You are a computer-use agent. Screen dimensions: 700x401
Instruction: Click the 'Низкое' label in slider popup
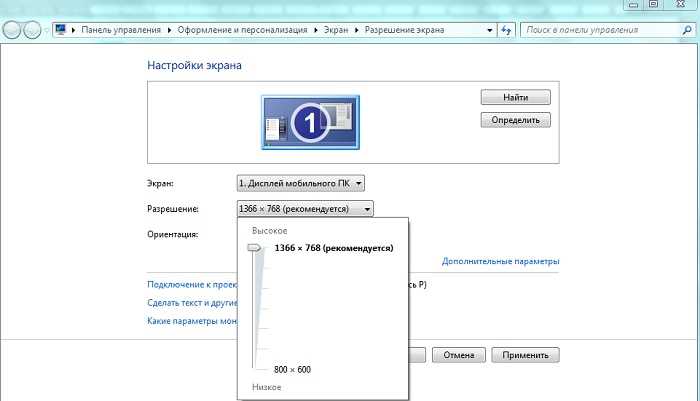coord(267,387)
